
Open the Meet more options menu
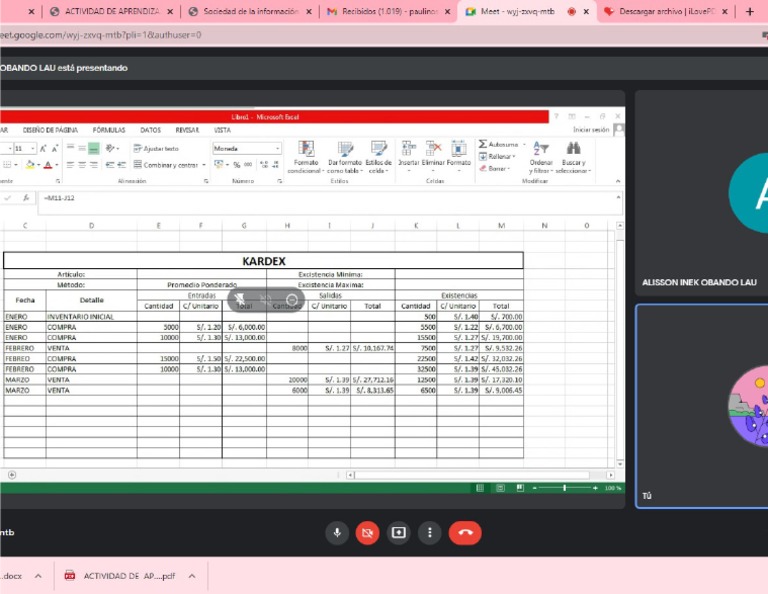click(x=430, y=533)
